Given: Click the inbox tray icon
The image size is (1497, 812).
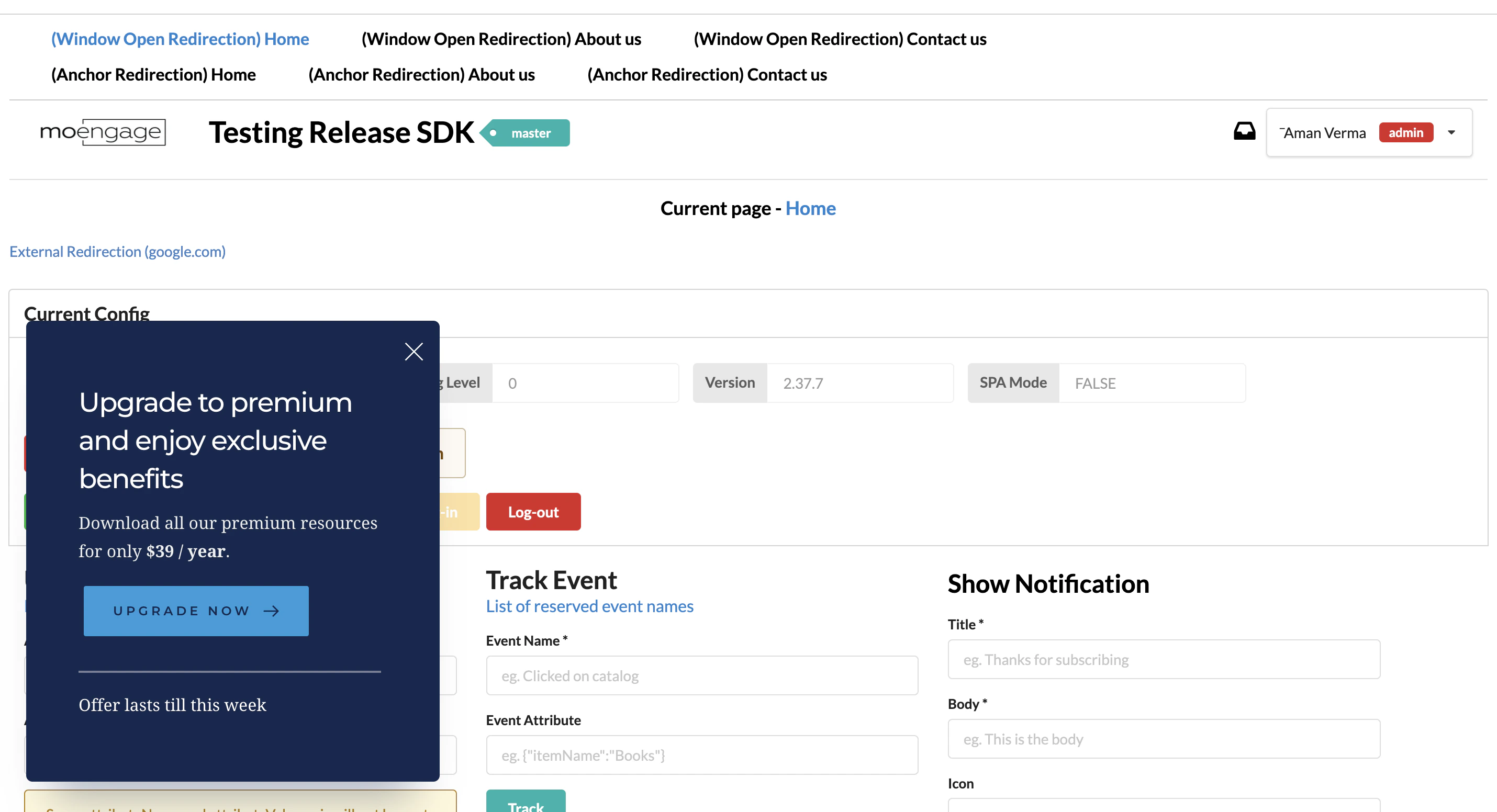Looking at the screenshot, I should click(x=1244, y=131).
